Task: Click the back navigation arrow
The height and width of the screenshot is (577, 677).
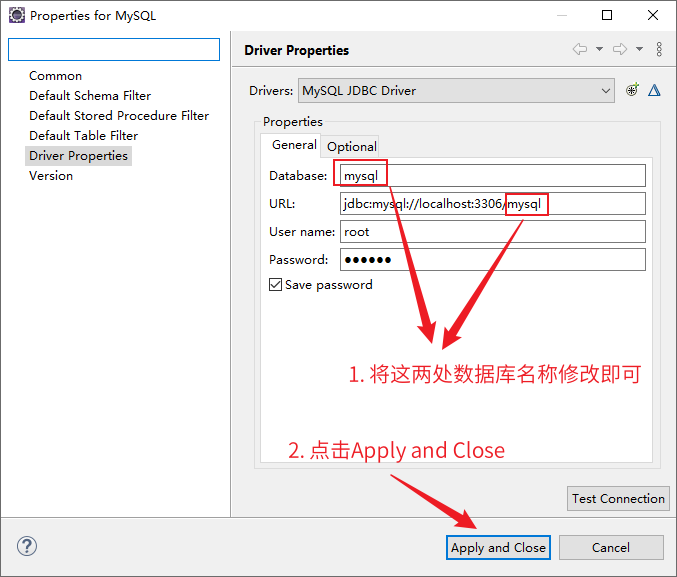Action: 580,49
